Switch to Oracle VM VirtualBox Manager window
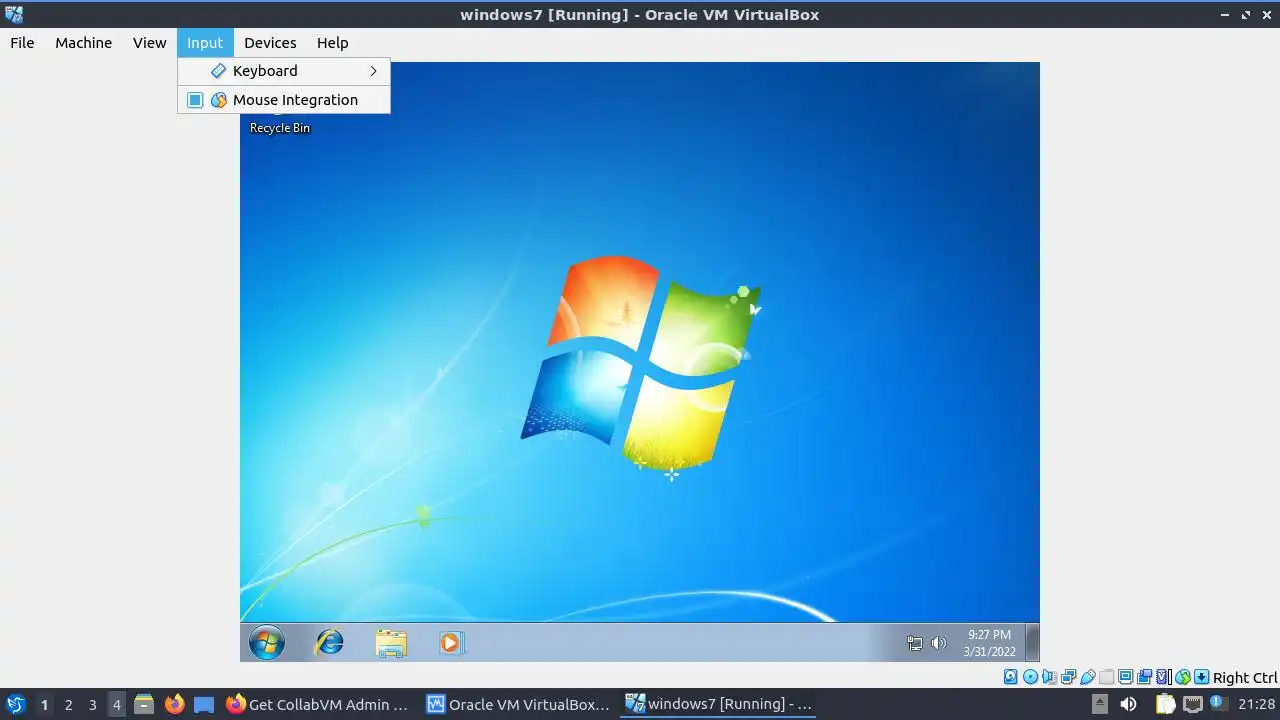This screenshot has height=720, width=1280. tap(518, 704)
